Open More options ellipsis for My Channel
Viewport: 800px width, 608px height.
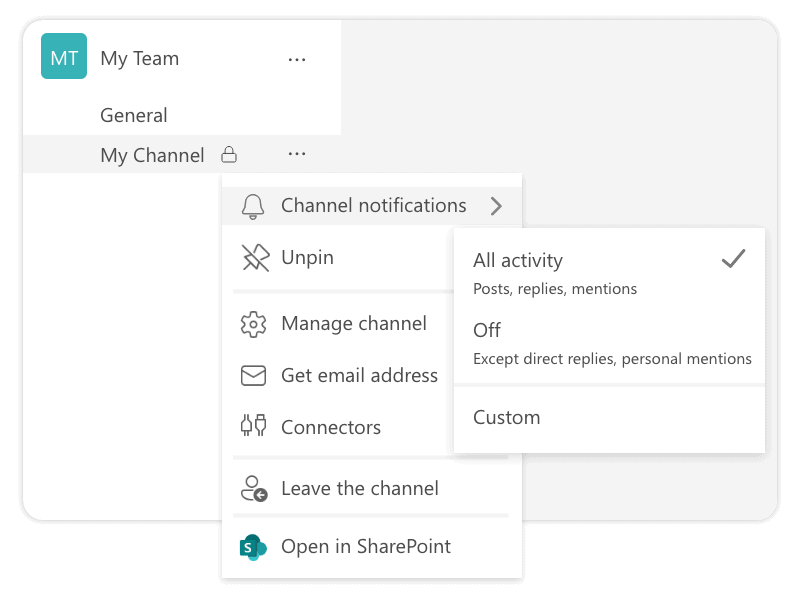point(296,154)
